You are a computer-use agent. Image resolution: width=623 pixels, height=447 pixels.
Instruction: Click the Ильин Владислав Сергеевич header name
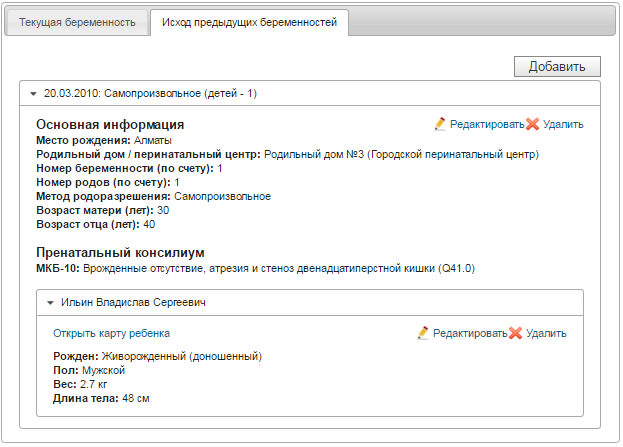133,302
